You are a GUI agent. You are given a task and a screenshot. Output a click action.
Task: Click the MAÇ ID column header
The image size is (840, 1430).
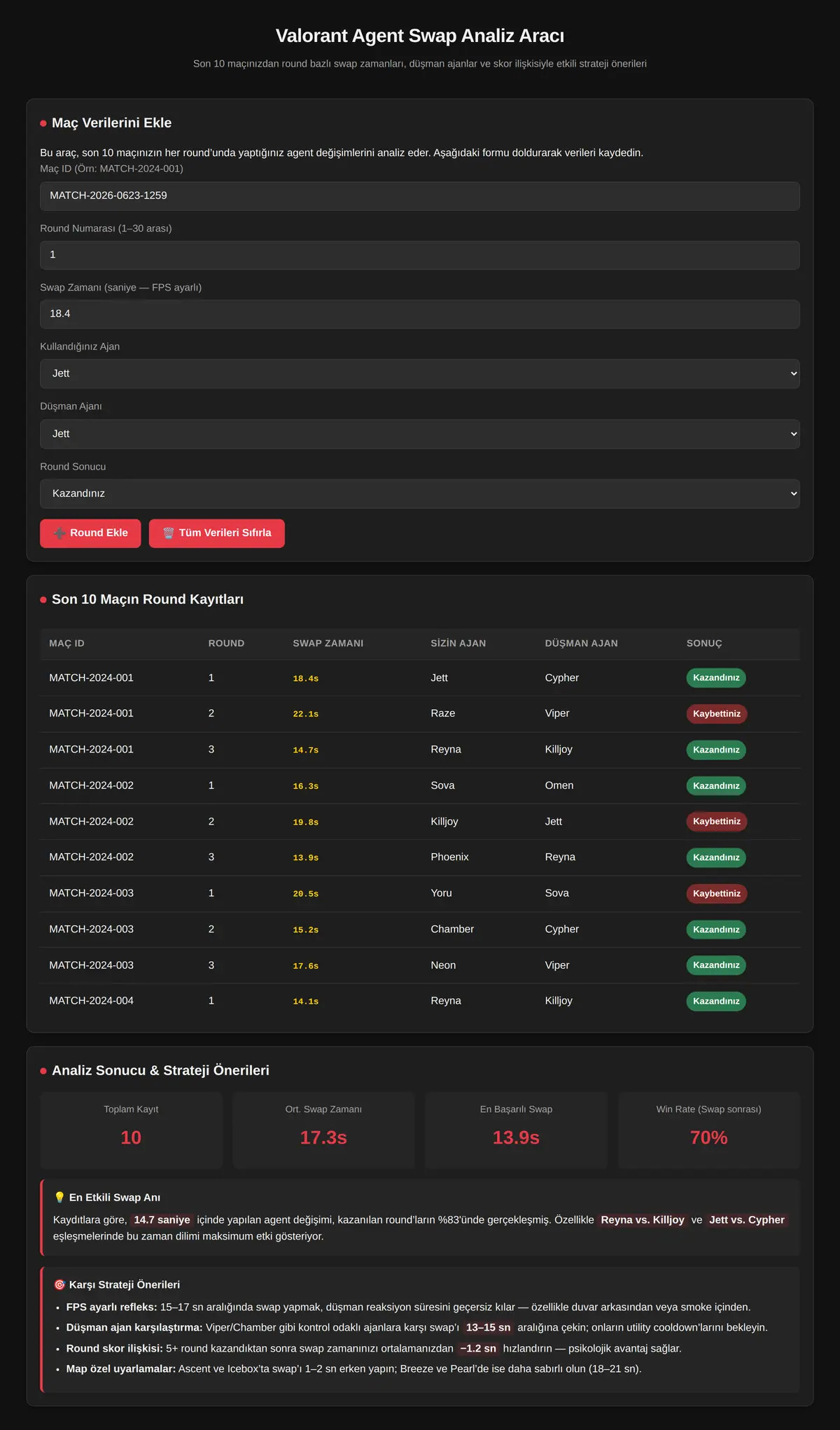tap(66, 643)
